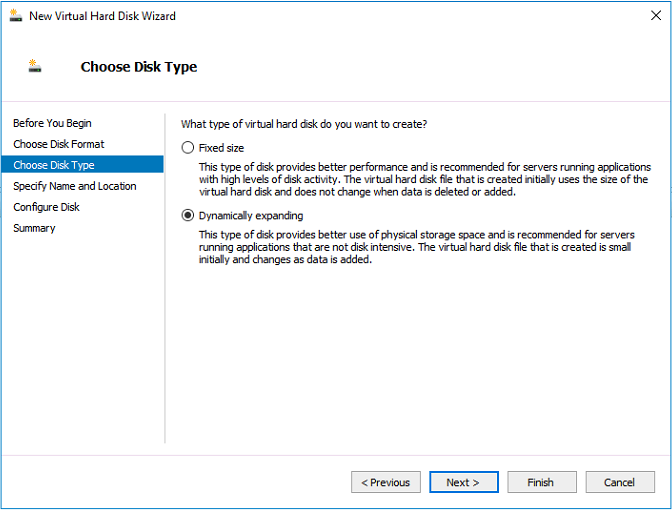Select the Dynamically expanding radio button
Screen dimensions: 672x510
188,215
